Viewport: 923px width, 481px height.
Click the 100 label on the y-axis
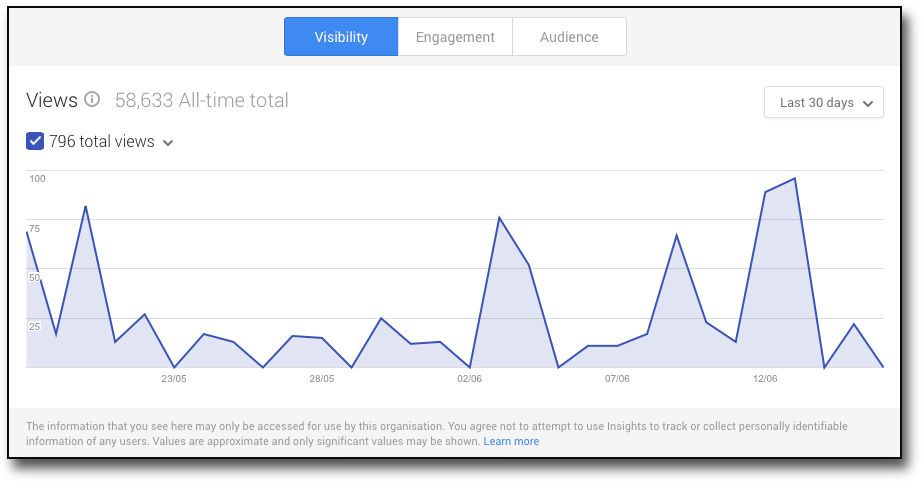(37, 179)
